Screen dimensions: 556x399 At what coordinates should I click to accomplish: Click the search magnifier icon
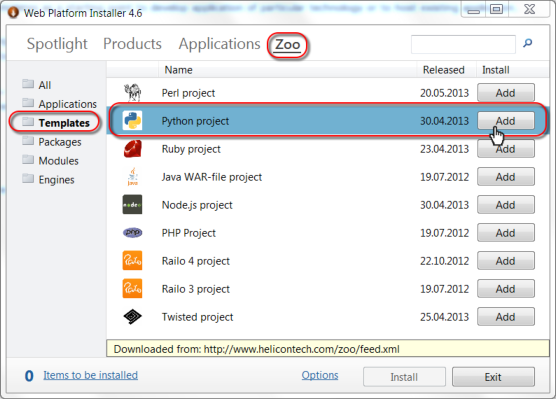coord(528,43)
